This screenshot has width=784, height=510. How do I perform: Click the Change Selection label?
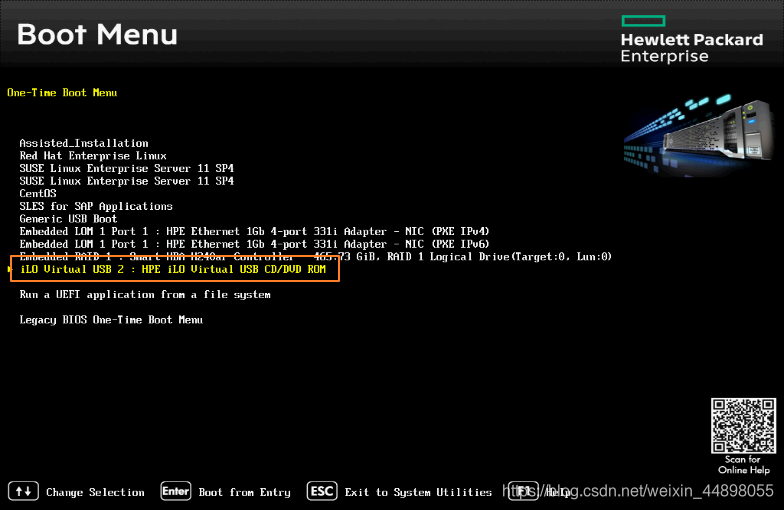(x=95, y=492)
